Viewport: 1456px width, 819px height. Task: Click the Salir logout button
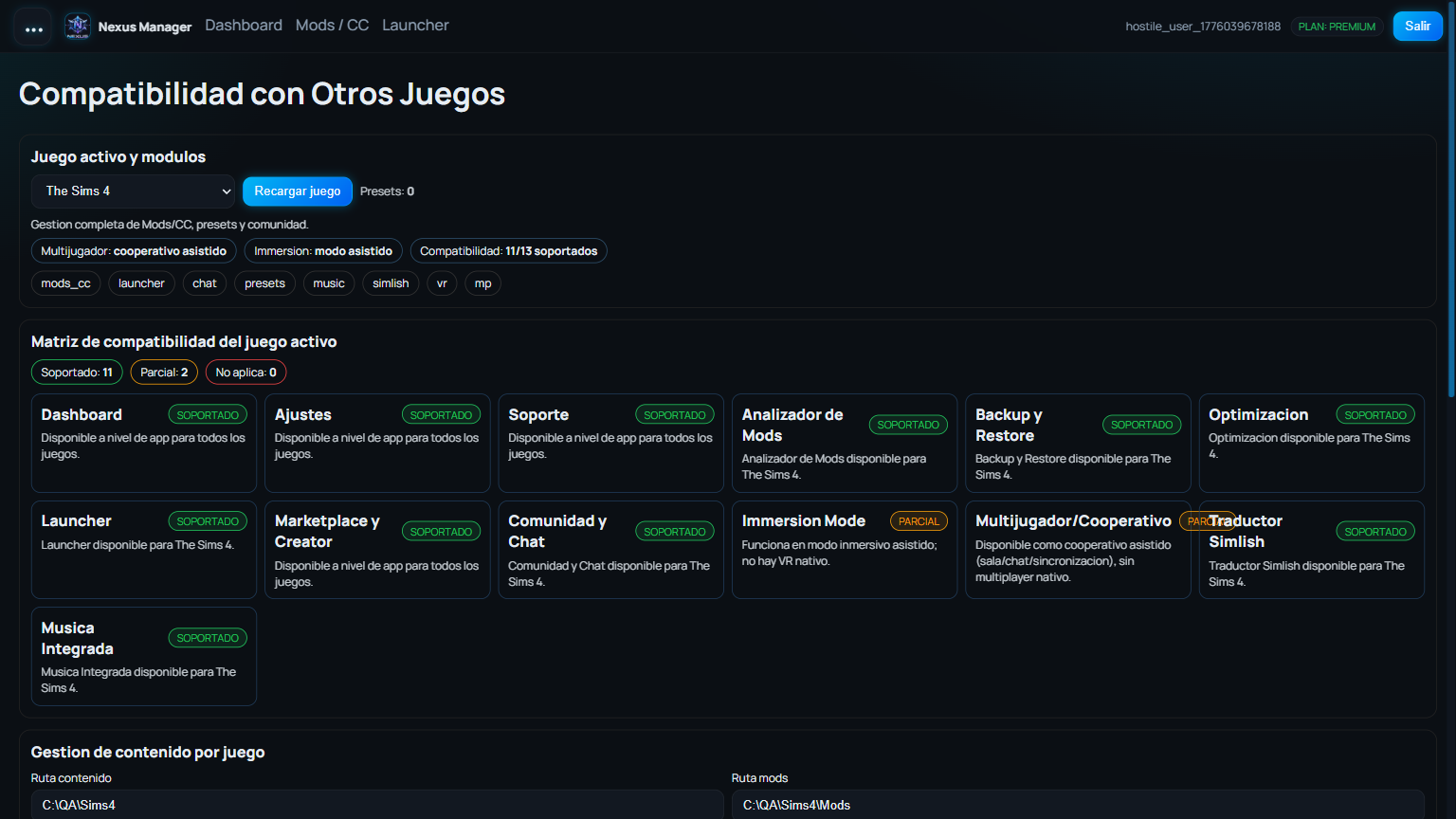click(x=1417, y=27)
